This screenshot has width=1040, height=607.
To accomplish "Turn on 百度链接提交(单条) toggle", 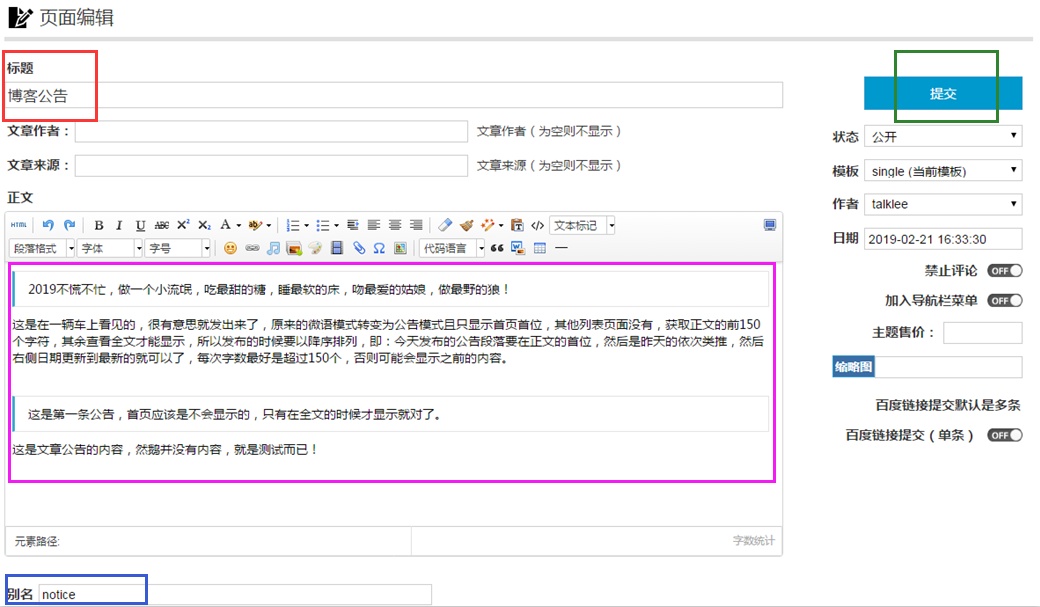I will click(1005, 436).
